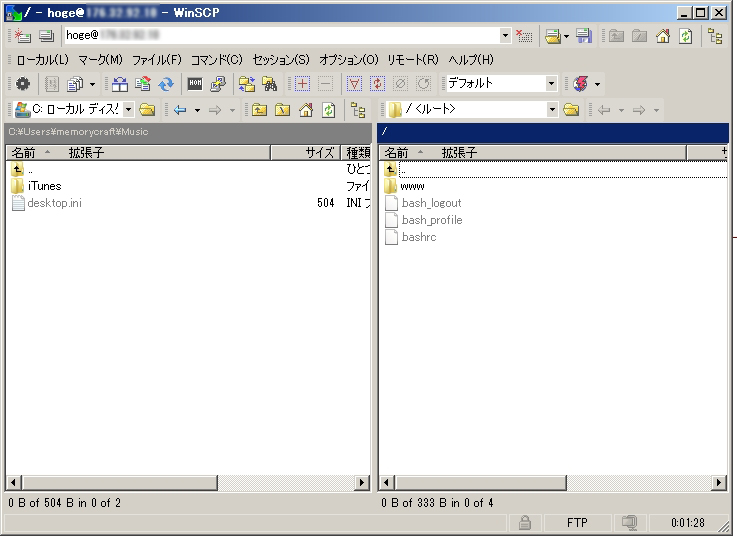Expand the session address dropdown
Image resolution: width=737 pixels, height=538 pixels.
(505, 35)
